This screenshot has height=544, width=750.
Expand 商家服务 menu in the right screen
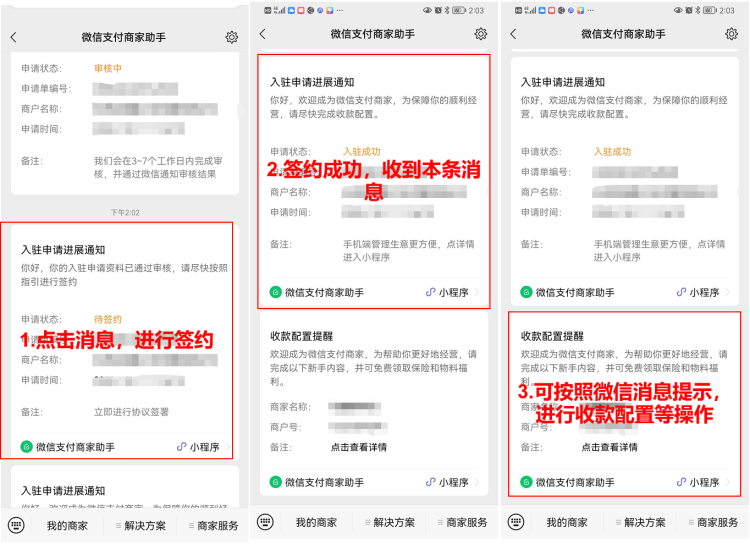pyautogui.click(x=712, y=522)
